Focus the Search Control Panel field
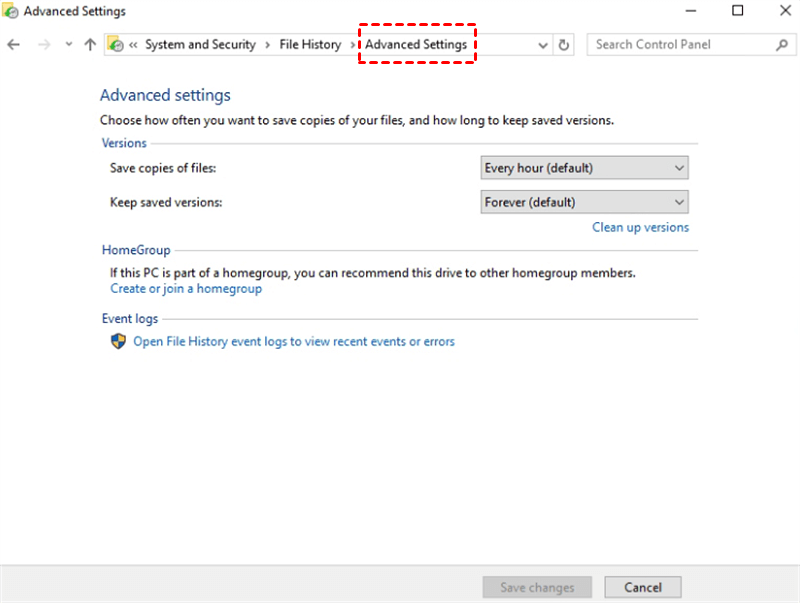800x603 pixels. 680,45
